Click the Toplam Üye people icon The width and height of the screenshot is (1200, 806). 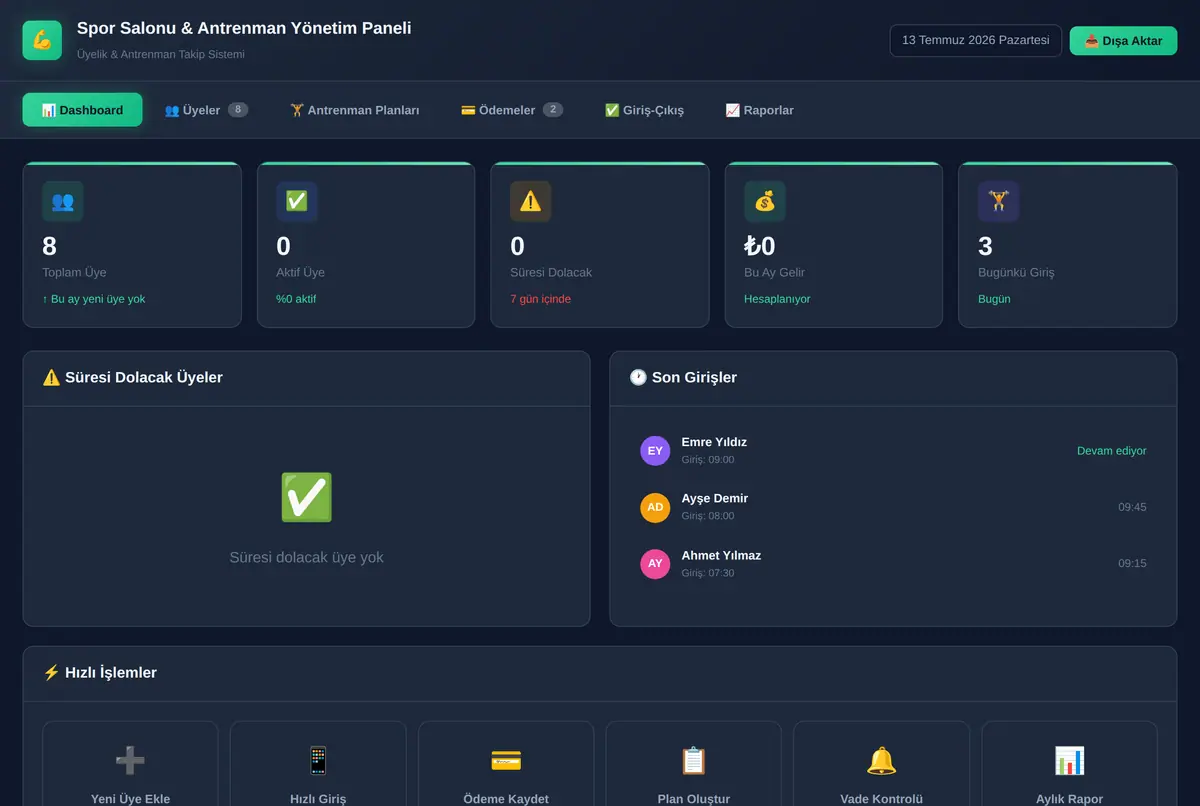[62, 201]
